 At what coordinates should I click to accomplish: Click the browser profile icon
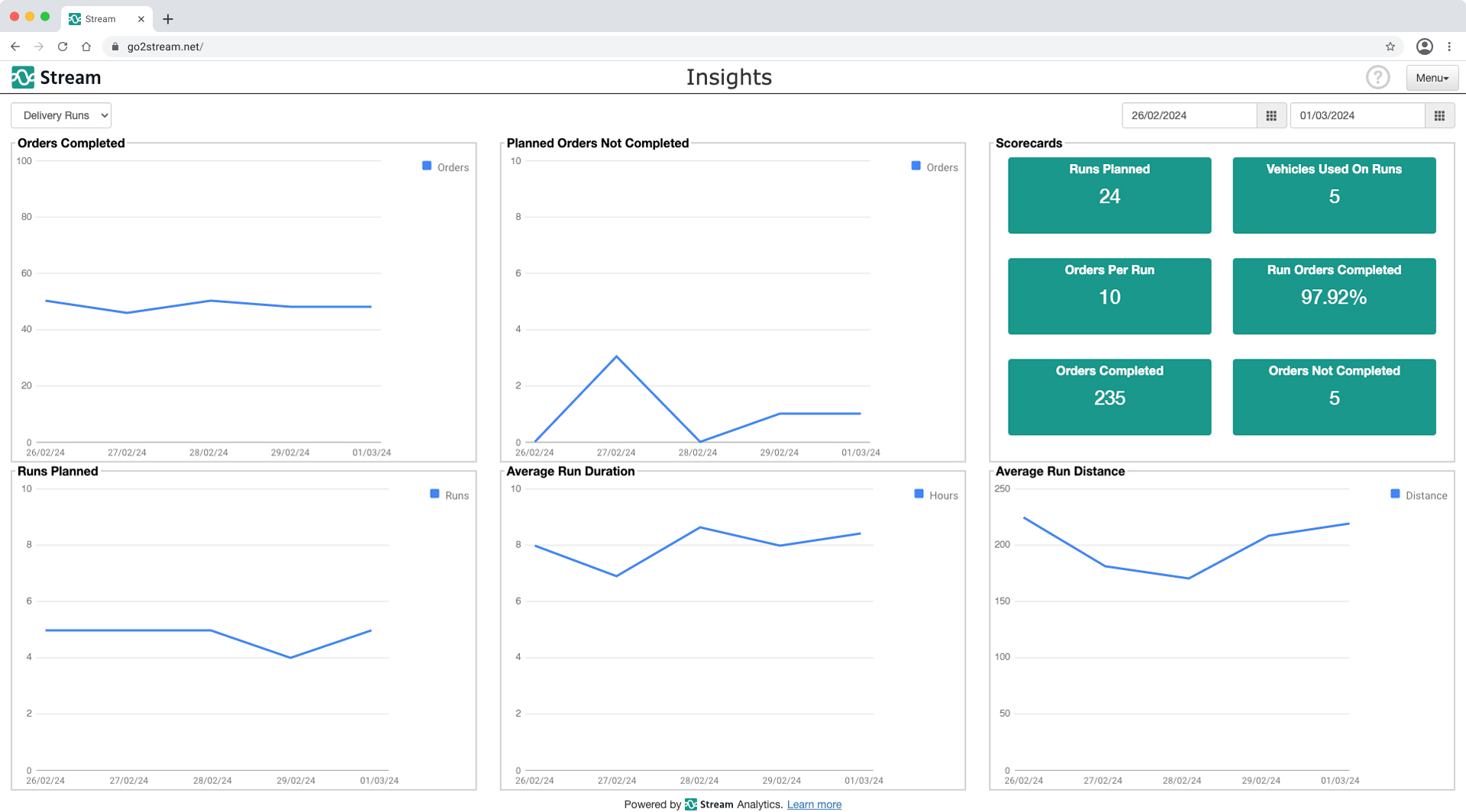[x=1423, y=47]
